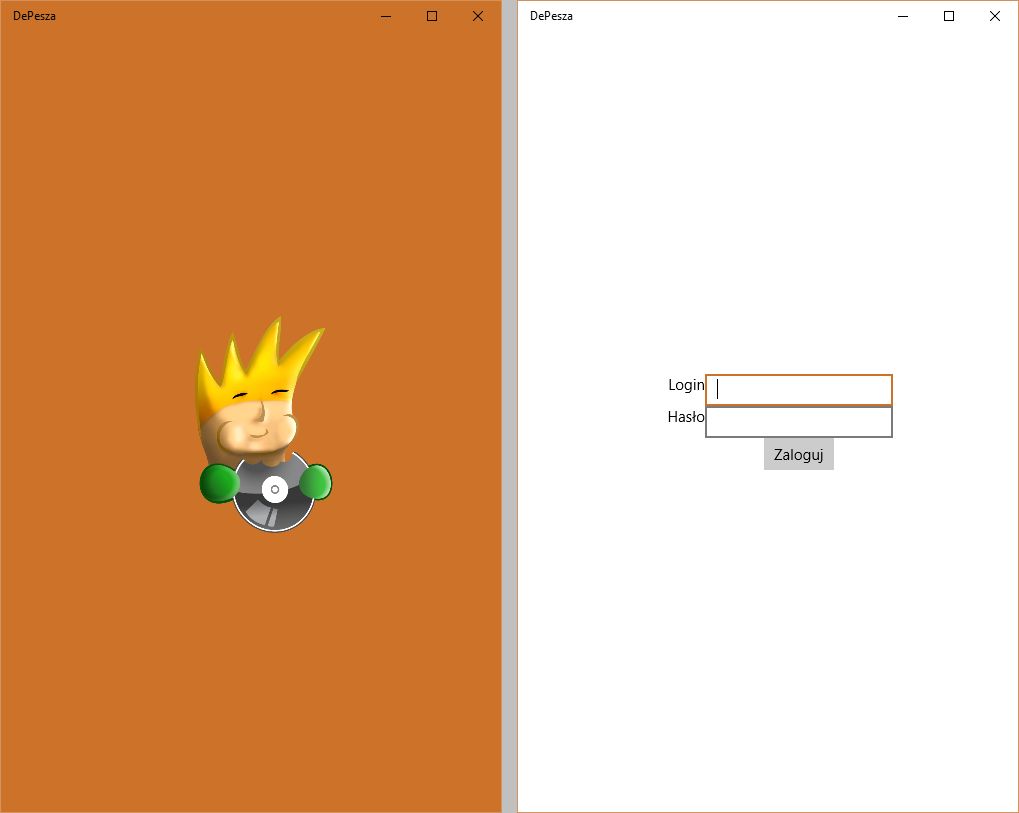Click the Login text input field
The height and width of the screenshot is (813, 1019).
799,390
